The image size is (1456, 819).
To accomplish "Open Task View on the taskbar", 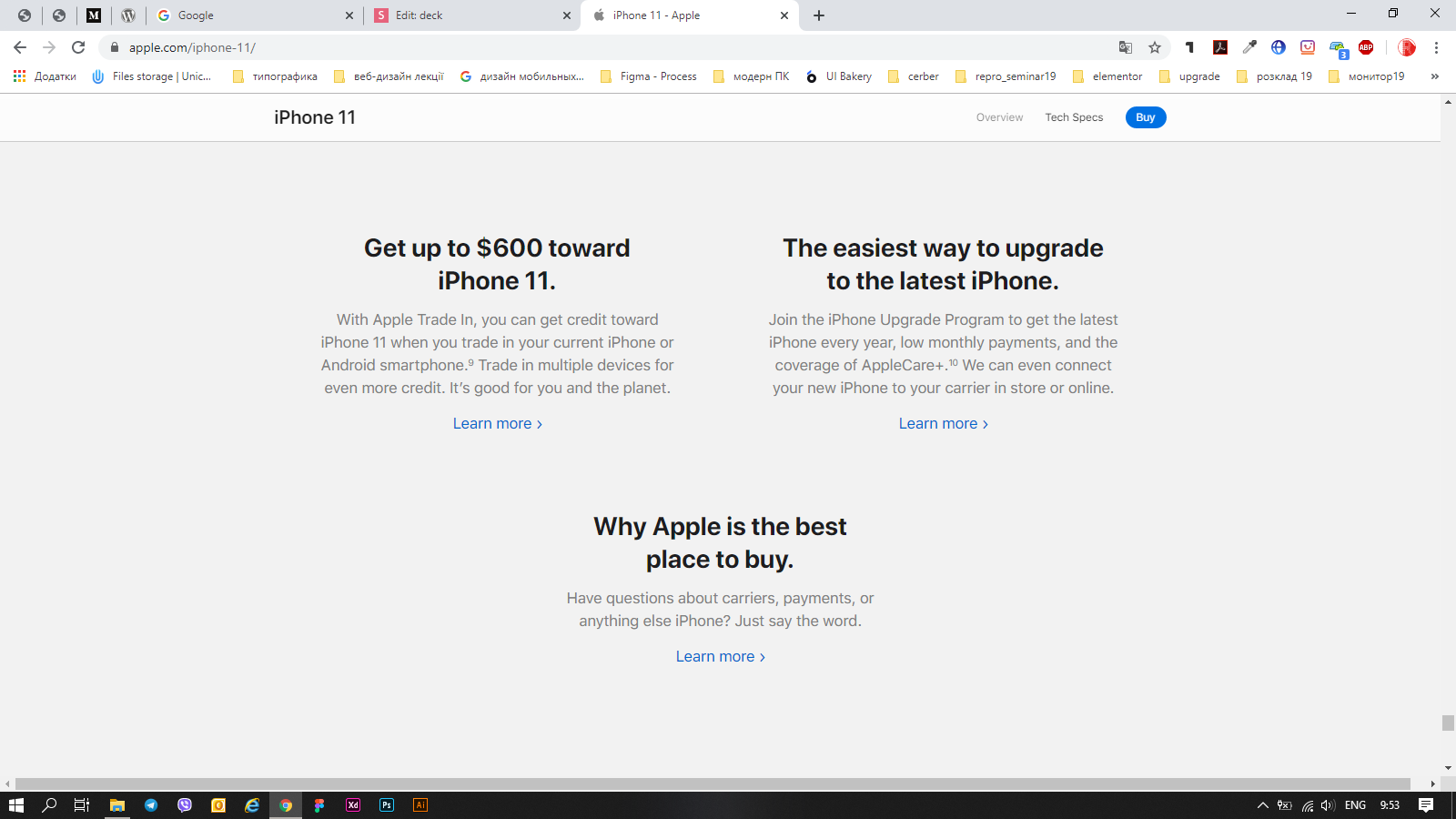I will 82,805.
